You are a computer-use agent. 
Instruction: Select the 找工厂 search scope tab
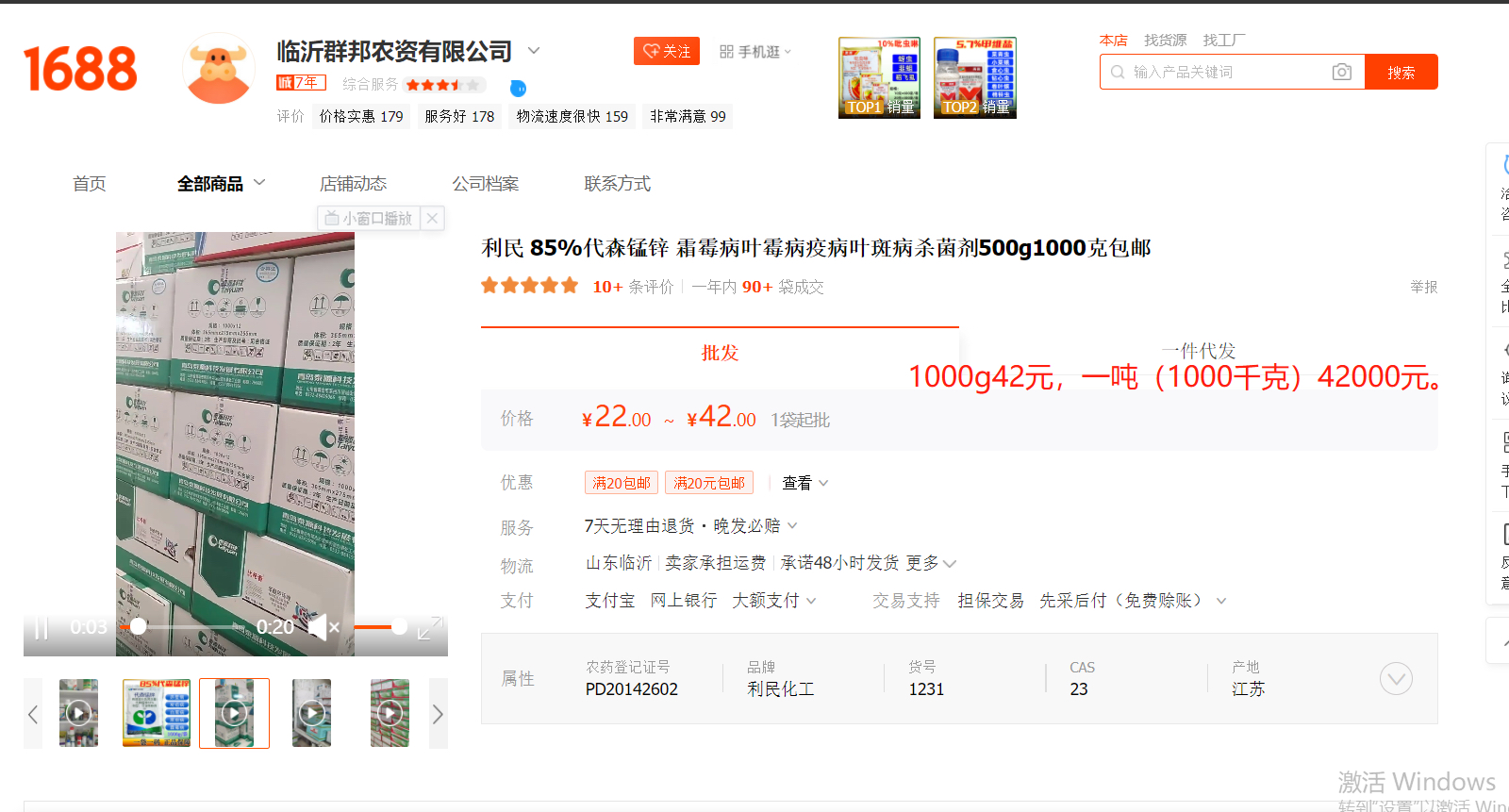pyautogui.click(x=1223, y=40)
